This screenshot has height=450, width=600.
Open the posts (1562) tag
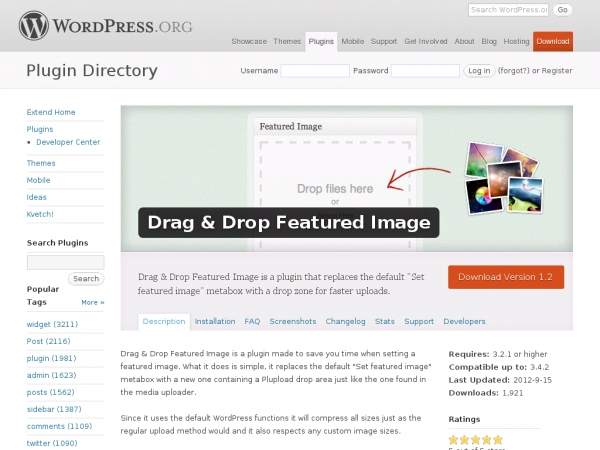51,393
